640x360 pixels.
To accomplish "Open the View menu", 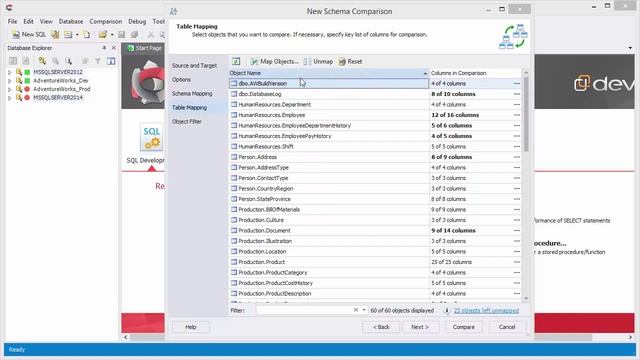I will pos(46,21).
